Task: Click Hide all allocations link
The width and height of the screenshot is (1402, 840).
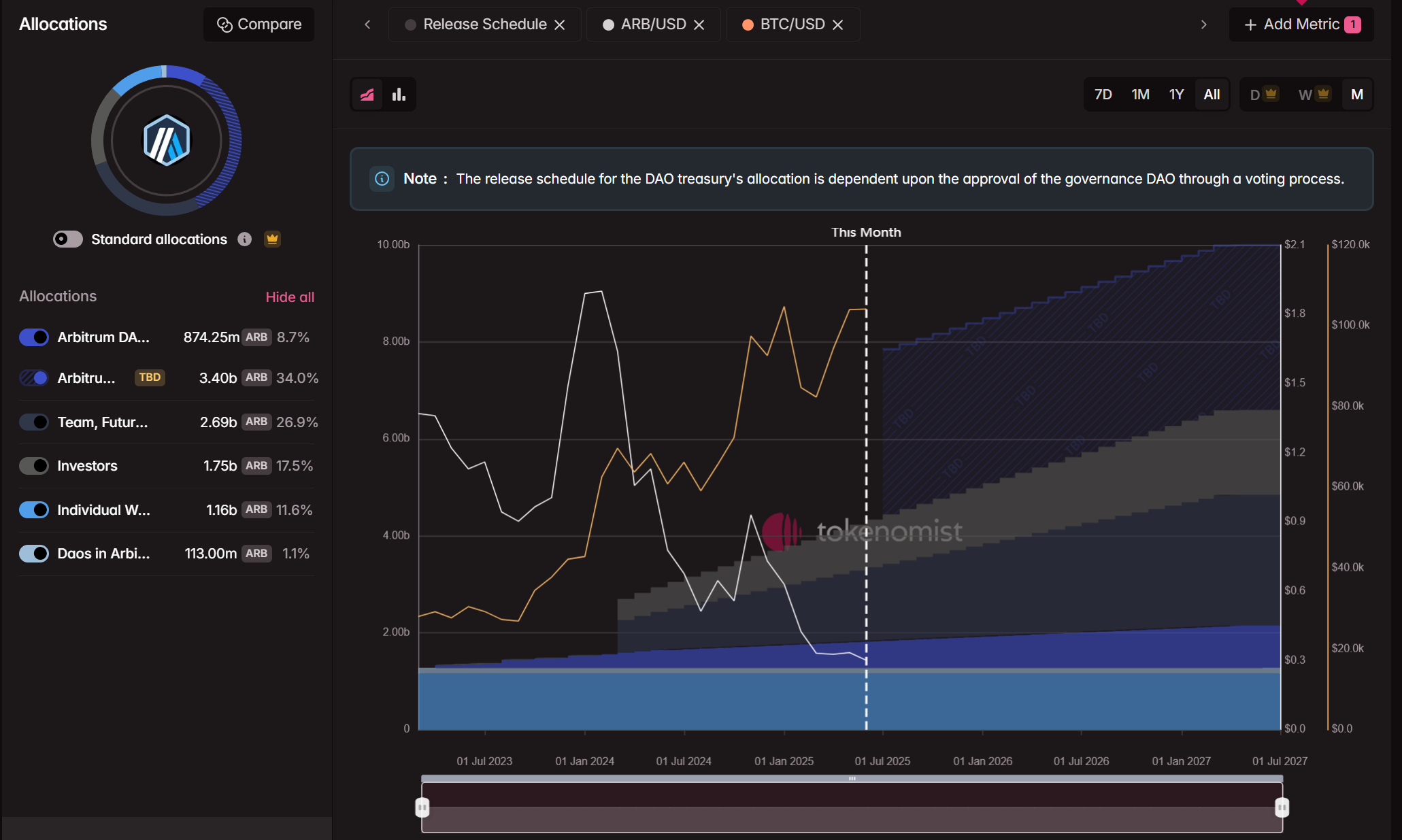Action: coord(290,297)
